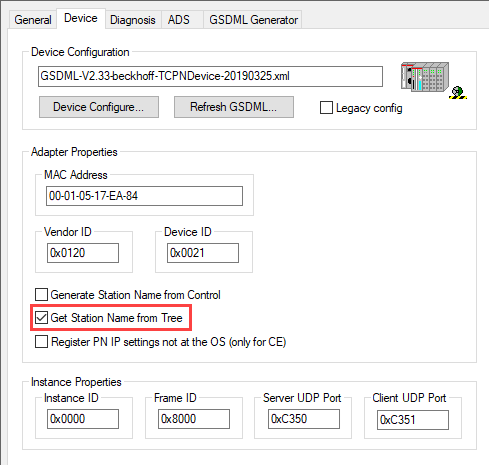The height and width of the screenshot is (465, 489).
Task: Toggle Register PN IP settings checkbox
Action: [41, 342]
